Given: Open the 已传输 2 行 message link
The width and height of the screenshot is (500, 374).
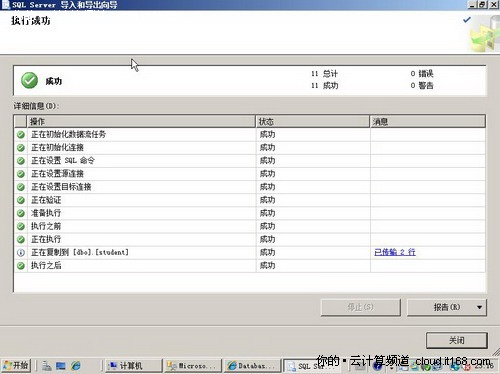Looking at the screenshot, I should coord(395,252).
